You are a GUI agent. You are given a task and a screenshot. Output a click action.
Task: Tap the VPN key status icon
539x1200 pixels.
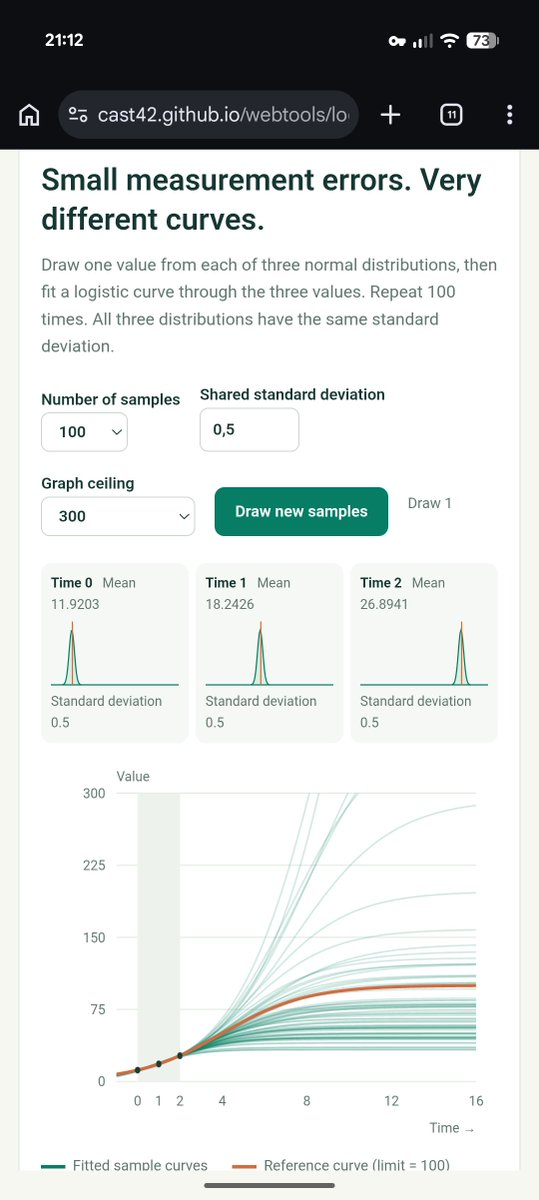click(399, 41)
